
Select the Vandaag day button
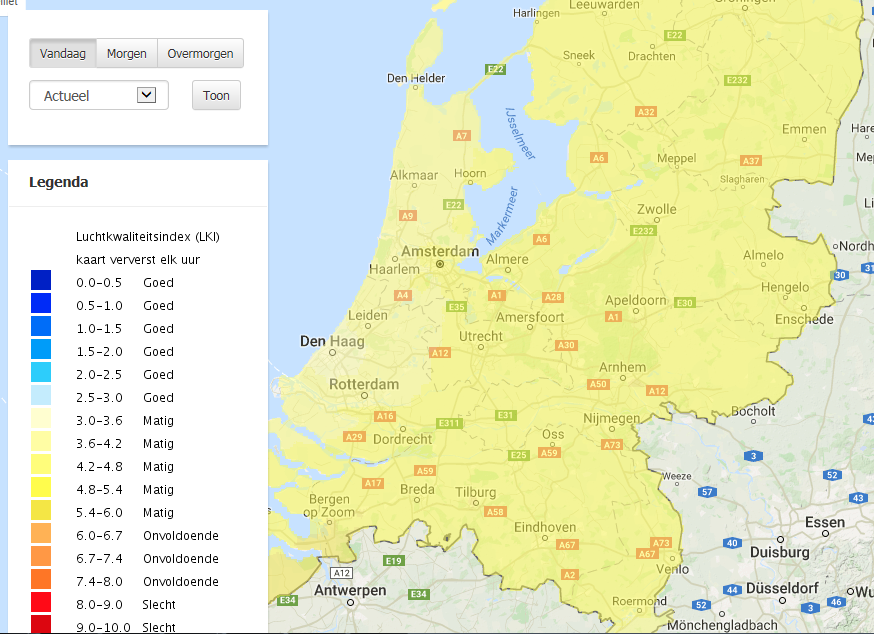click(x=62, y=54)
